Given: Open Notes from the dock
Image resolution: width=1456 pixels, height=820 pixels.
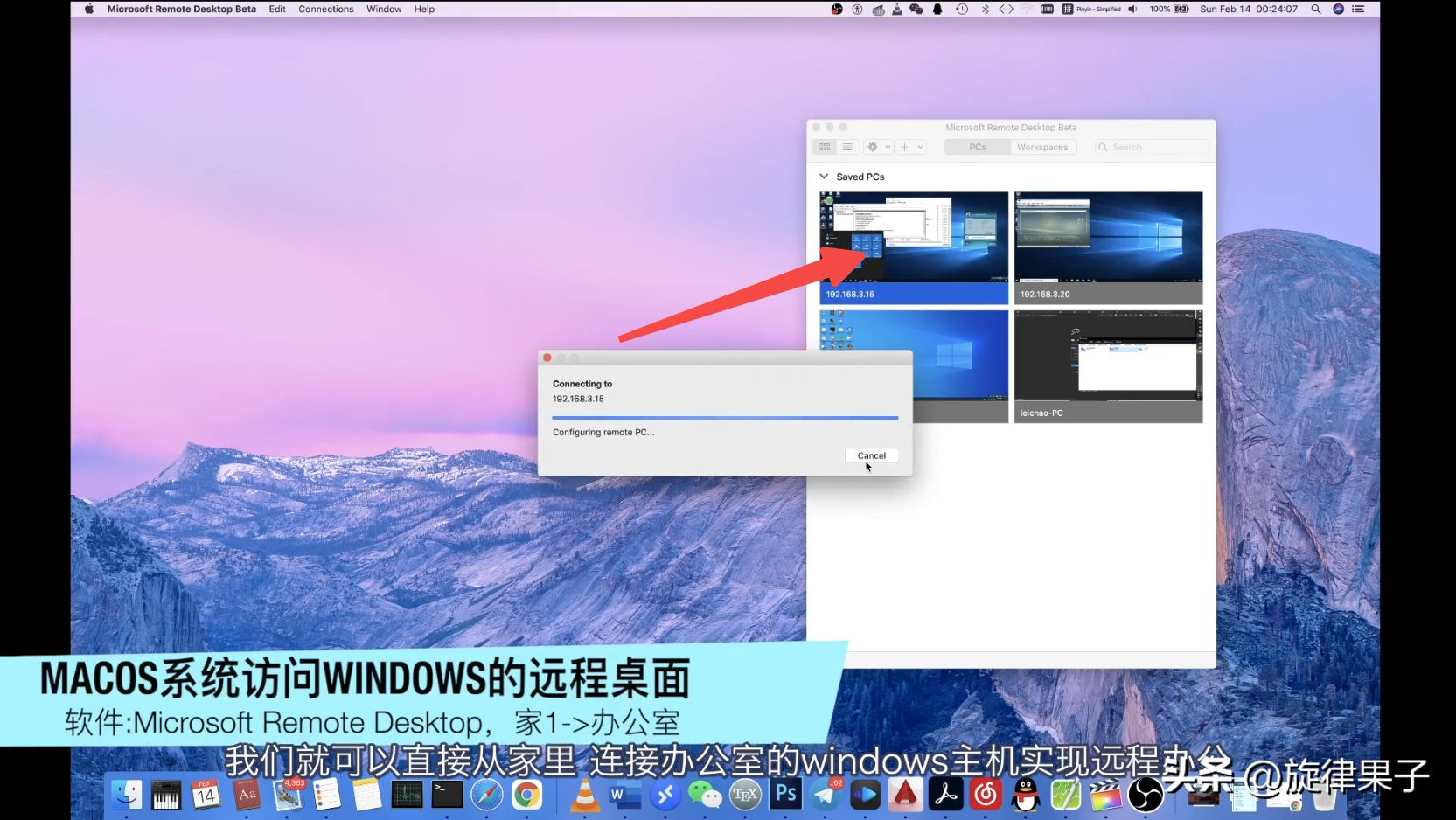Looking at the screenshot, I should (x=367, y=794).
